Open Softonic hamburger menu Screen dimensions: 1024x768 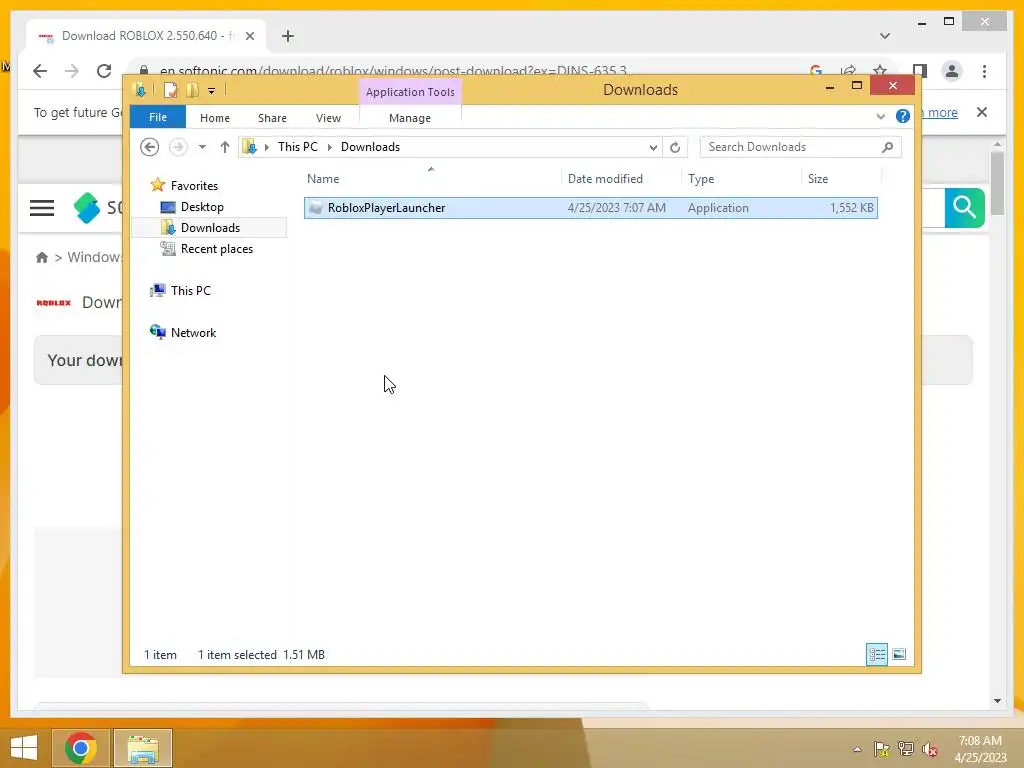pos(42,208)
